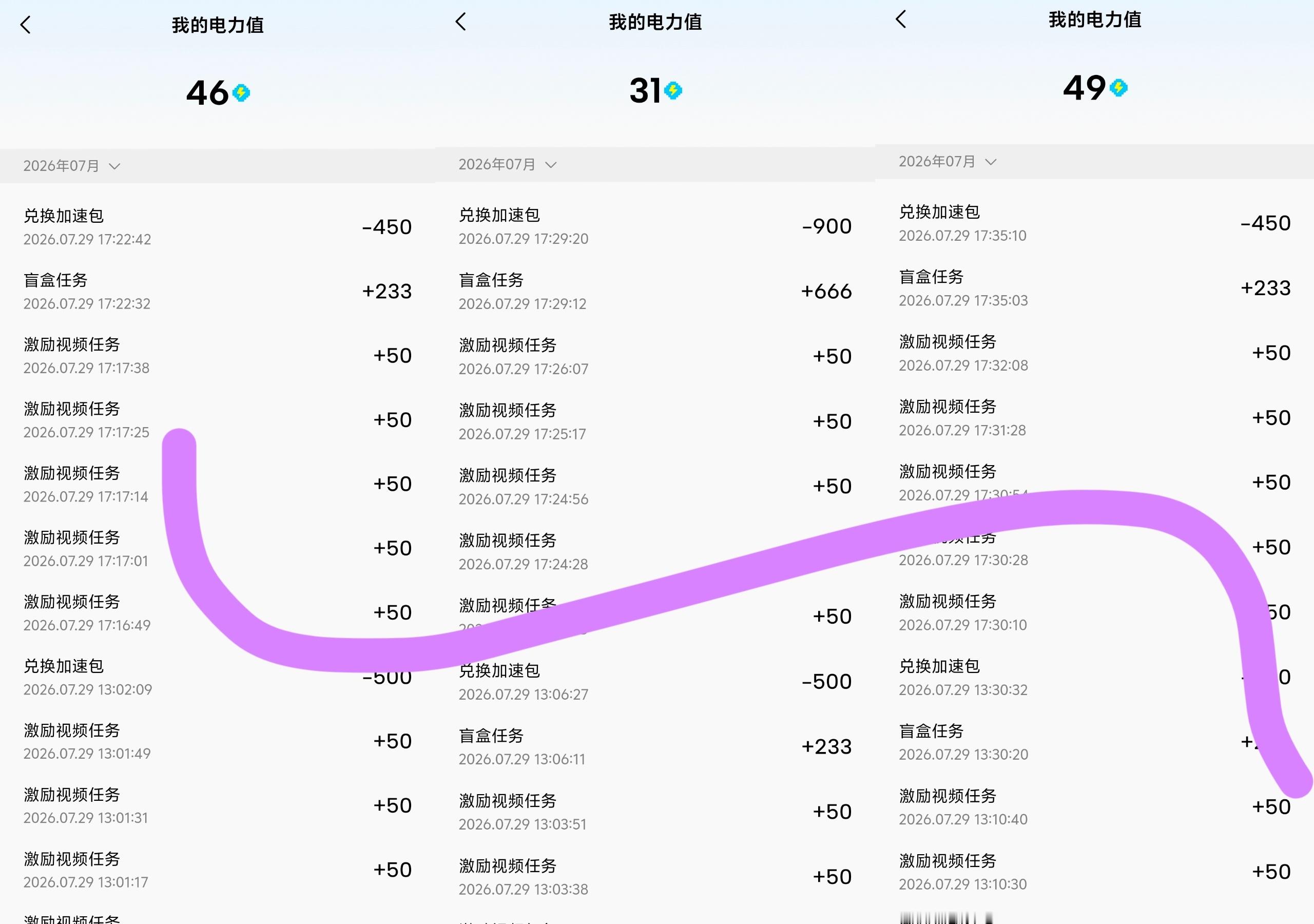This screenshot has height=924, width=1314.
Task: Select the 激励视频任务 entry at 17:17:01
Action: 218,548
